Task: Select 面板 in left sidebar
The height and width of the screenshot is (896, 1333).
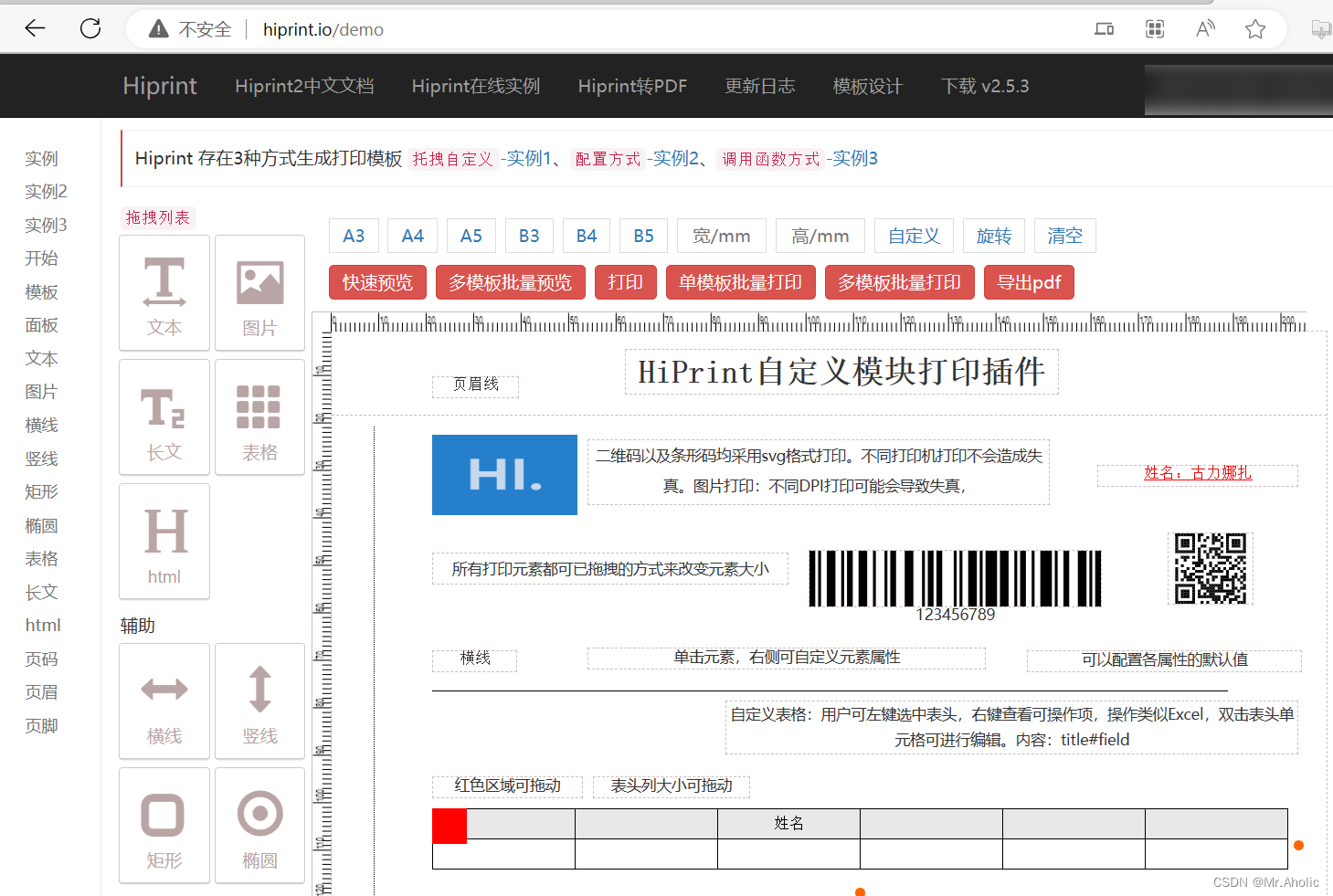Action: click(41, 325)
